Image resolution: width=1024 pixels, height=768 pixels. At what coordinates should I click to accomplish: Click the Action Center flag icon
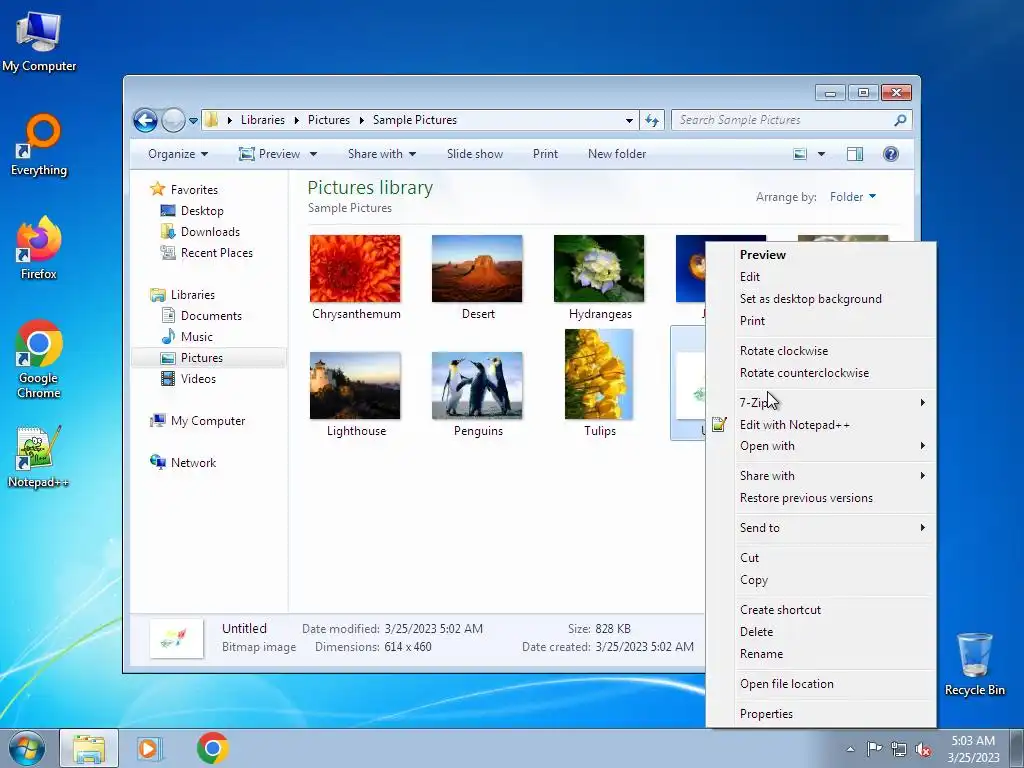point(874,749)
